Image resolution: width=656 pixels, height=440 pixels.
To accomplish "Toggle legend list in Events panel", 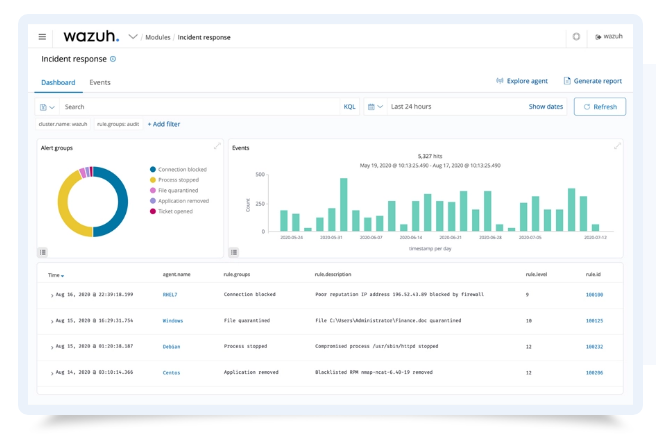I will pyautogui.click(x=234, y=251).
